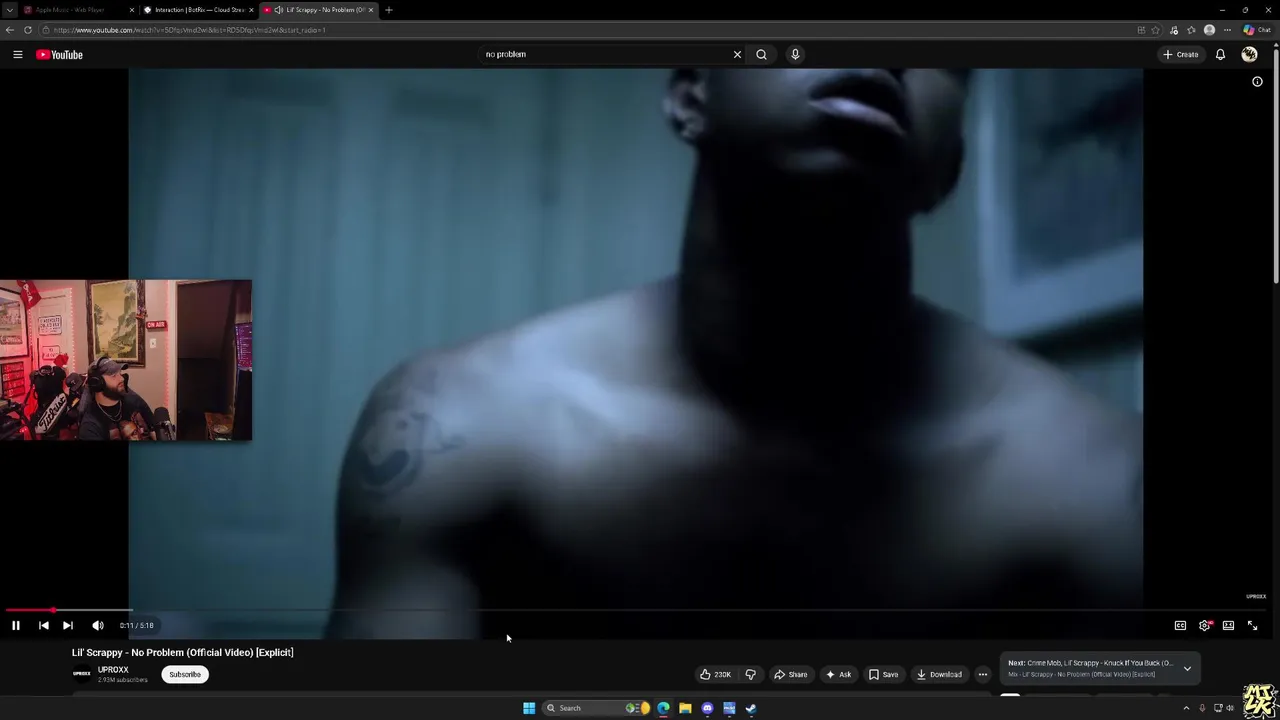Open the Create button

coord(1181,55)
